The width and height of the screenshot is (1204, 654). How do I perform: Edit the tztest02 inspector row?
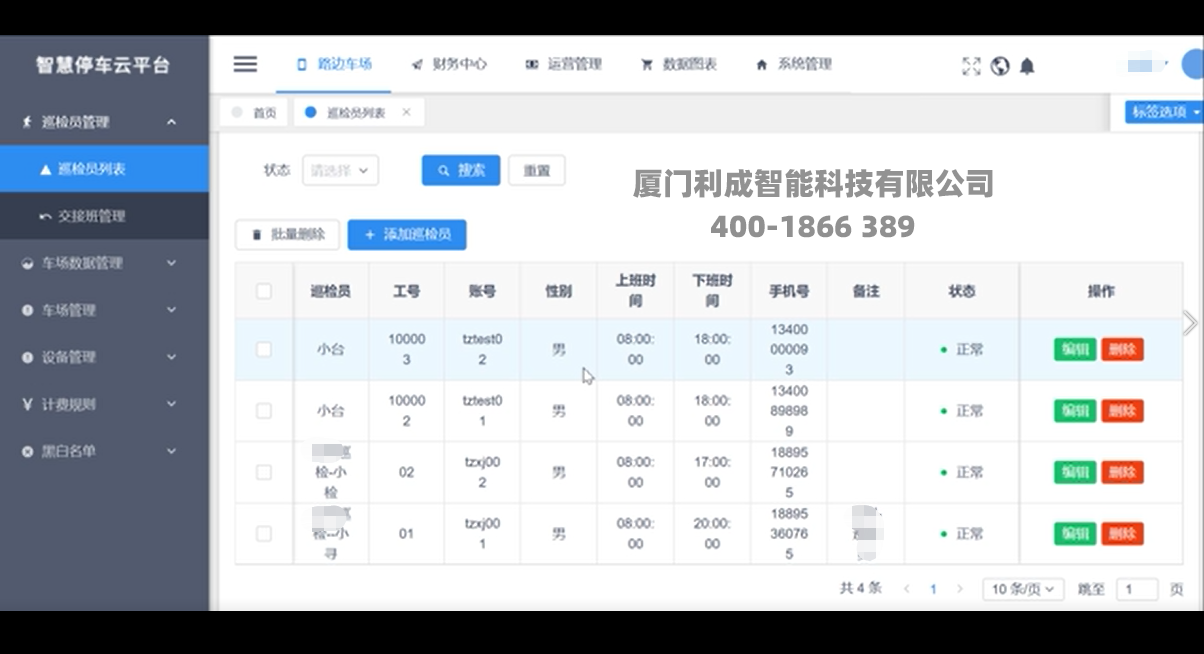[x=1075, y=349]
